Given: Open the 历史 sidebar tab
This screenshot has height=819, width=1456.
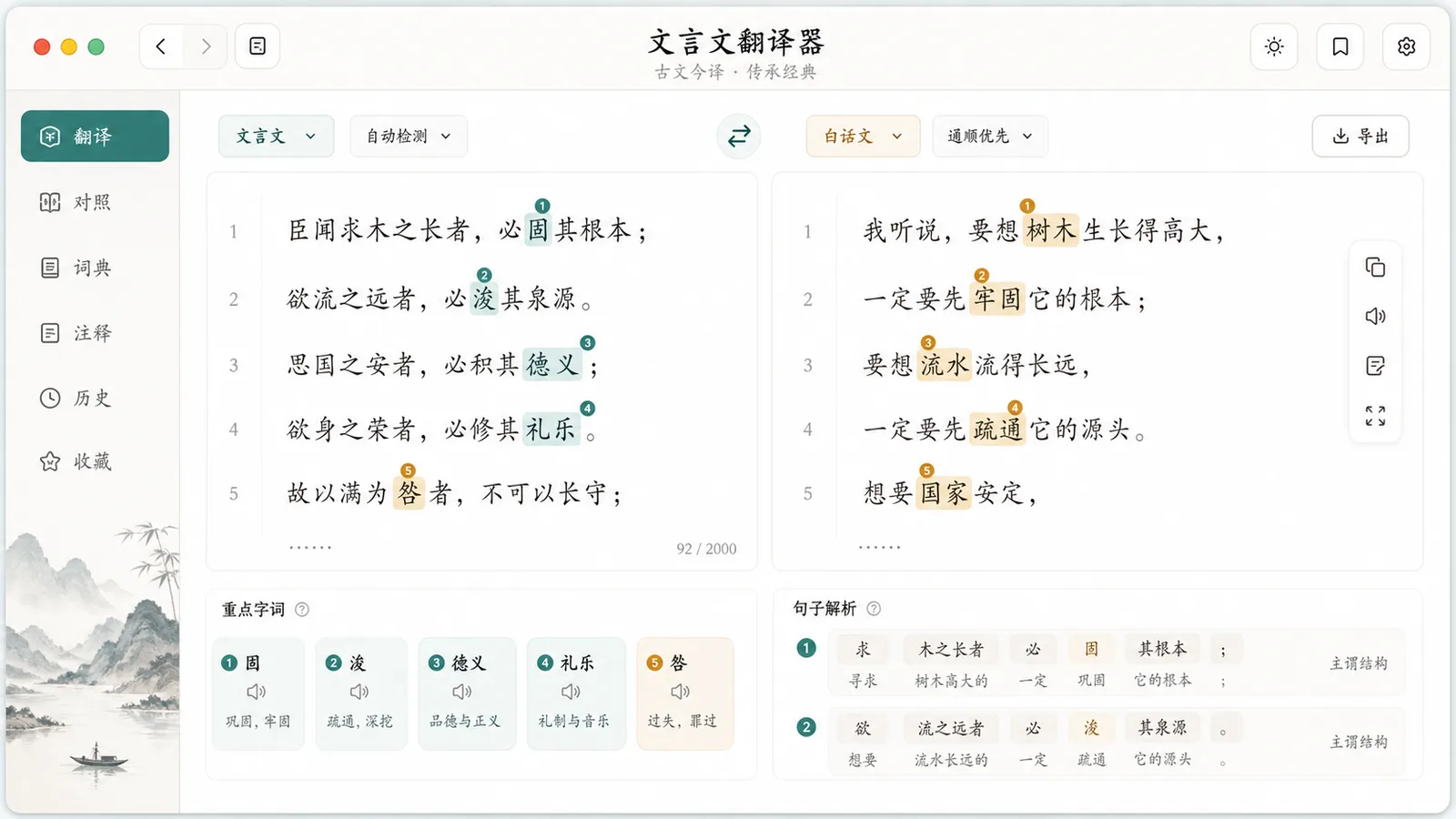Looking at the screenshot, I should pos(95,398).
